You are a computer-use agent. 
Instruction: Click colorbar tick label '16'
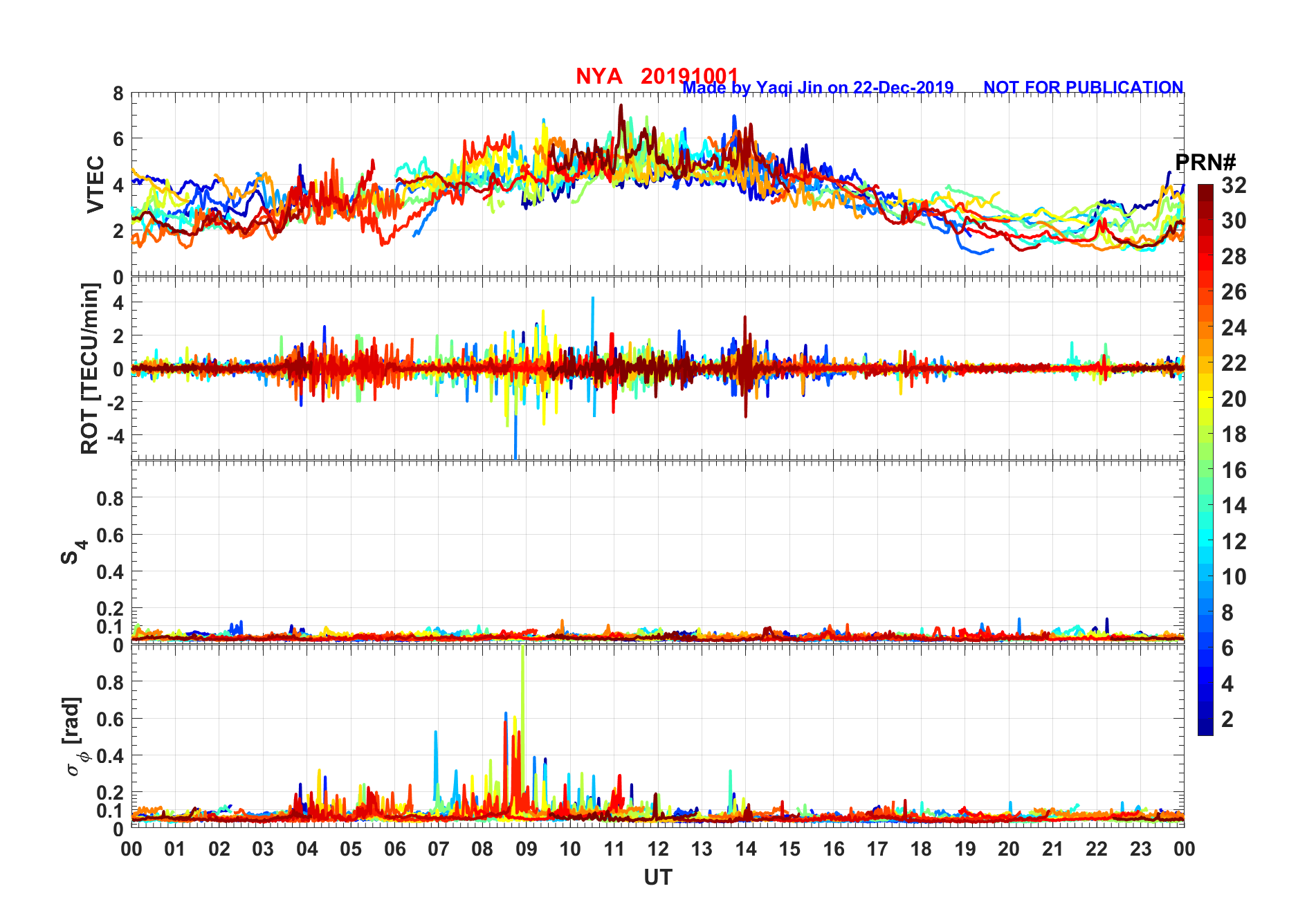pos(1234,470)
